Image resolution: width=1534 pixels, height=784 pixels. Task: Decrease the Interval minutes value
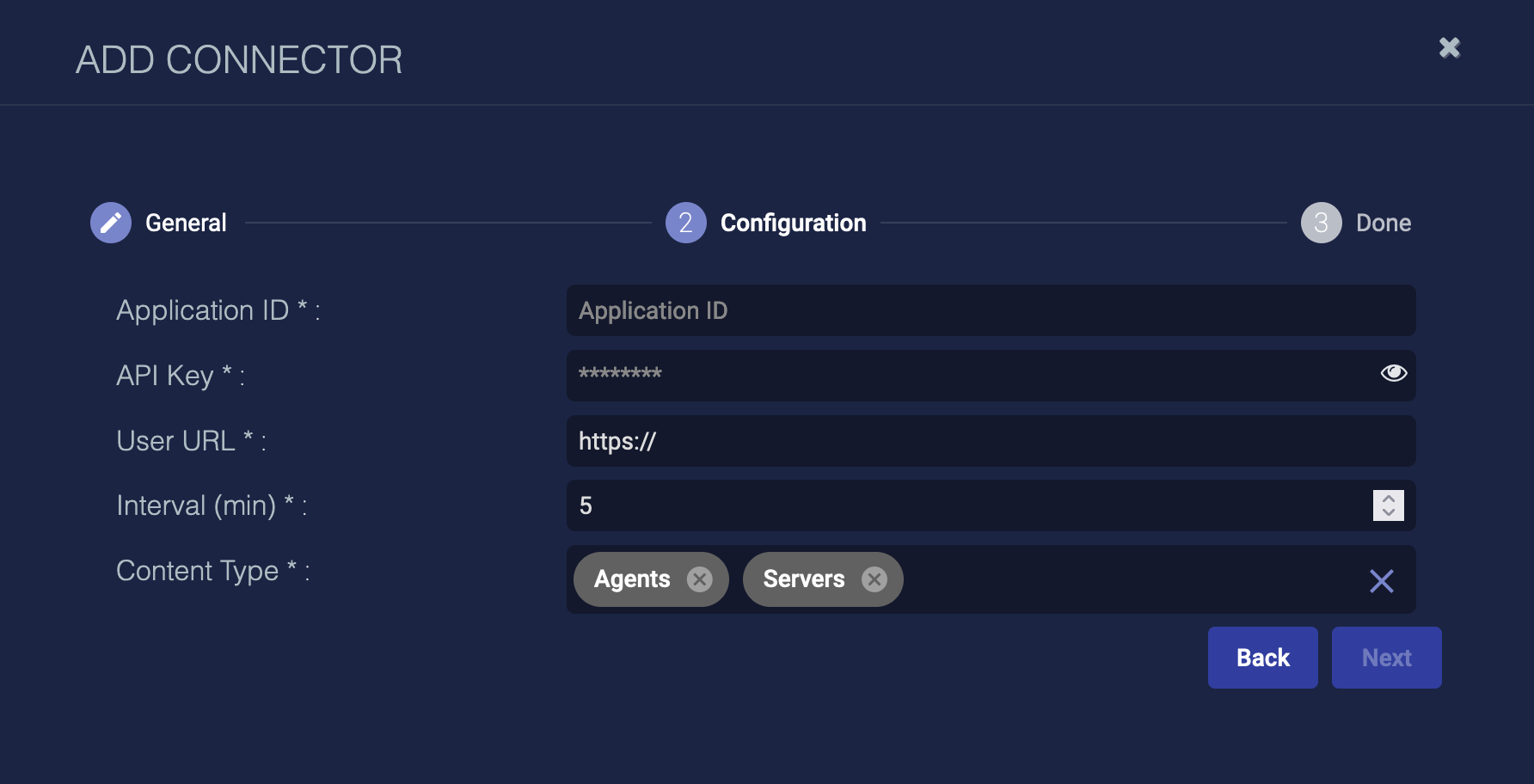tap(1389, 512)
